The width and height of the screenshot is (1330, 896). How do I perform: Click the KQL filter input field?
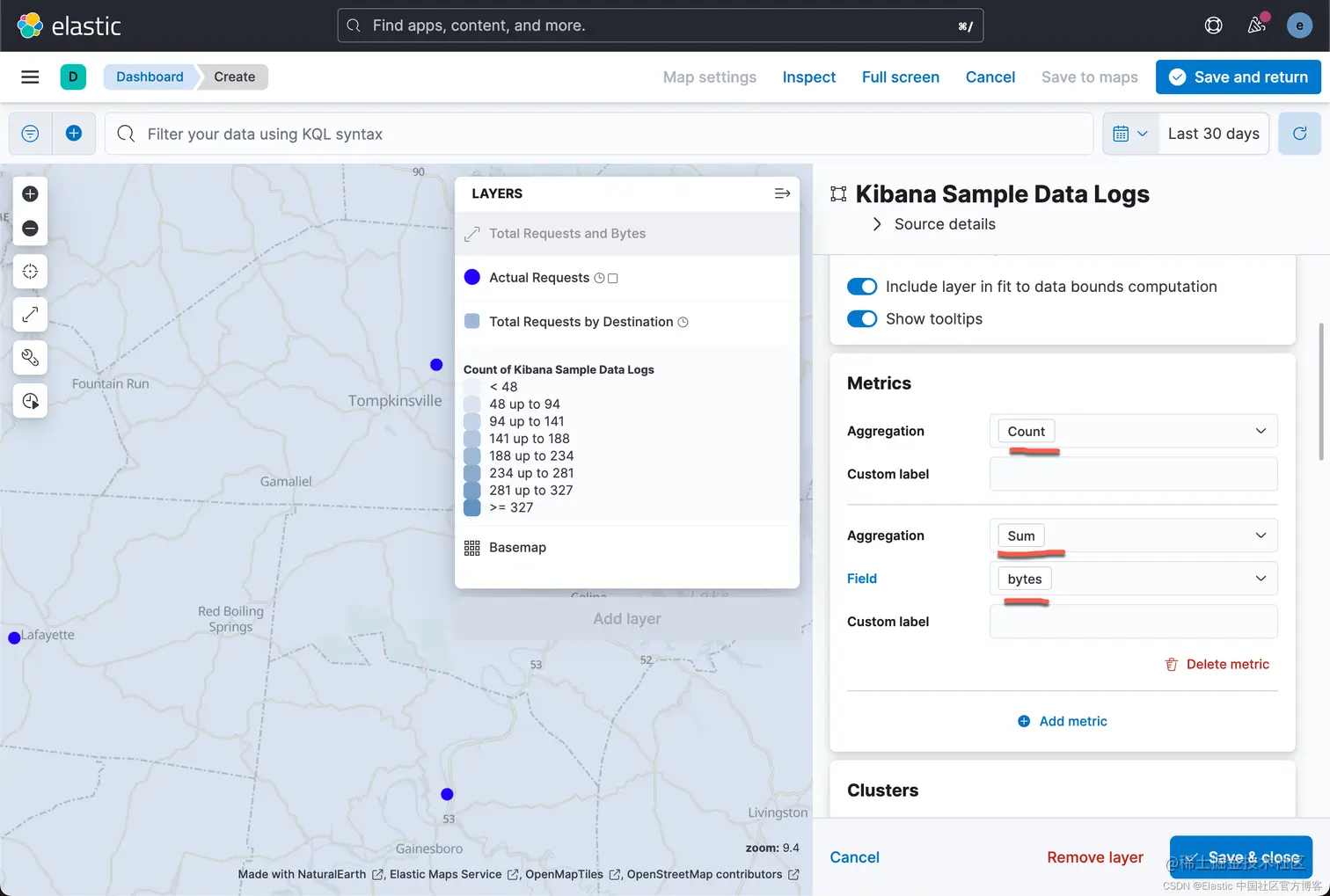click(598, 134)
